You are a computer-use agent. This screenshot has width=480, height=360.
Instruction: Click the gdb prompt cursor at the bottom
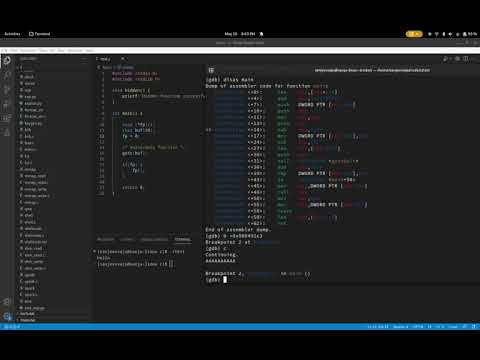click(x=225, y=279)
